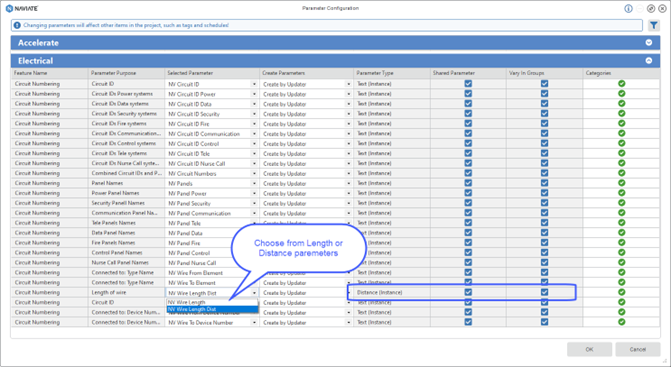
Task: Uncheck Shared Parameter for NV Circuit ID row
Action: click(x=468, y=83)
